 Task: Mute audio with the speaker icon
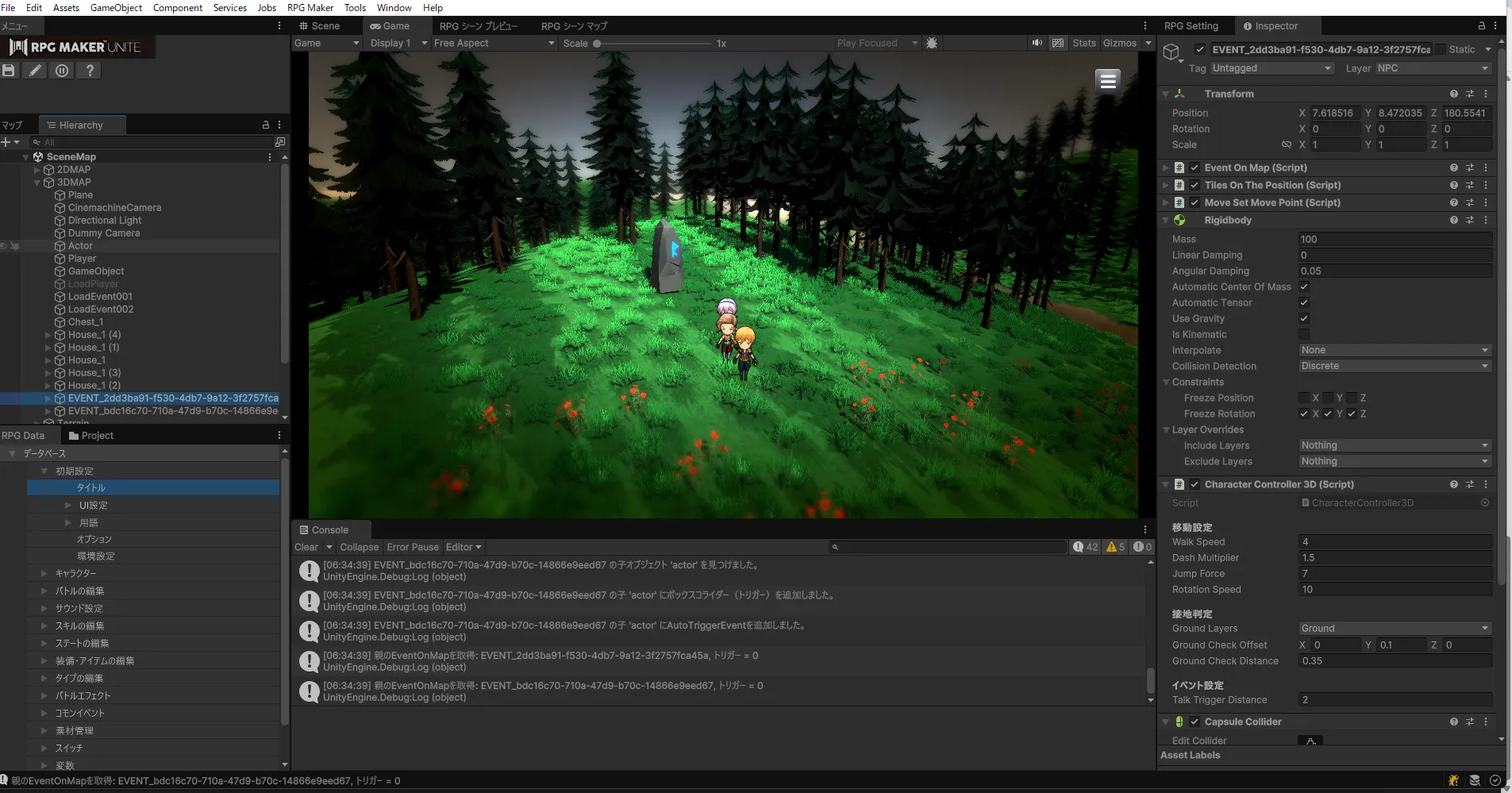[1037, 43]
